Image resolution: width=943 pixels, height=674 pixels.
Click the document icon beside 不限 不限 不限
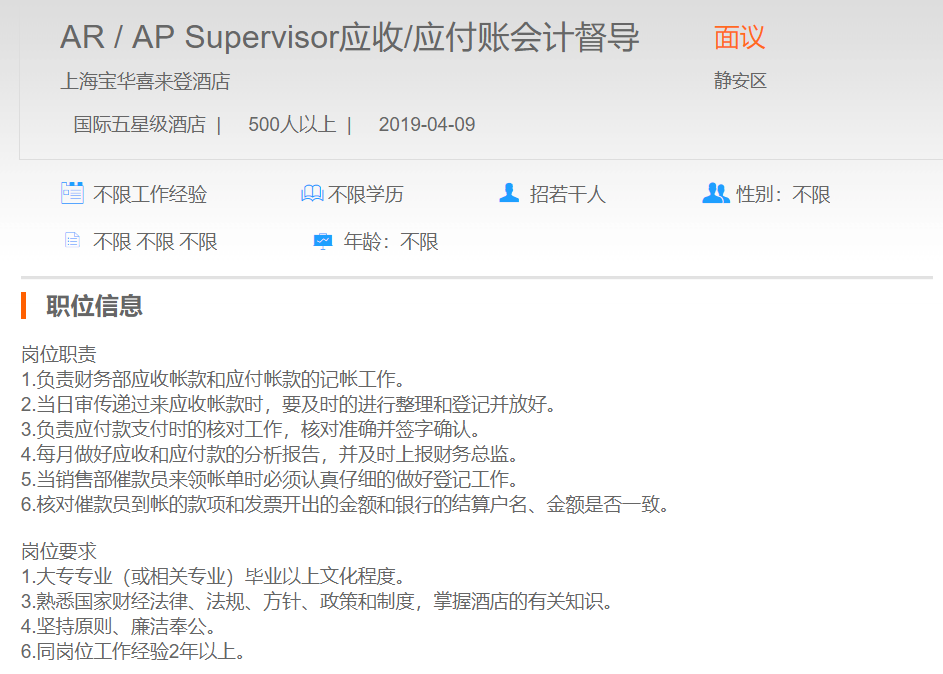pos(72,240)
